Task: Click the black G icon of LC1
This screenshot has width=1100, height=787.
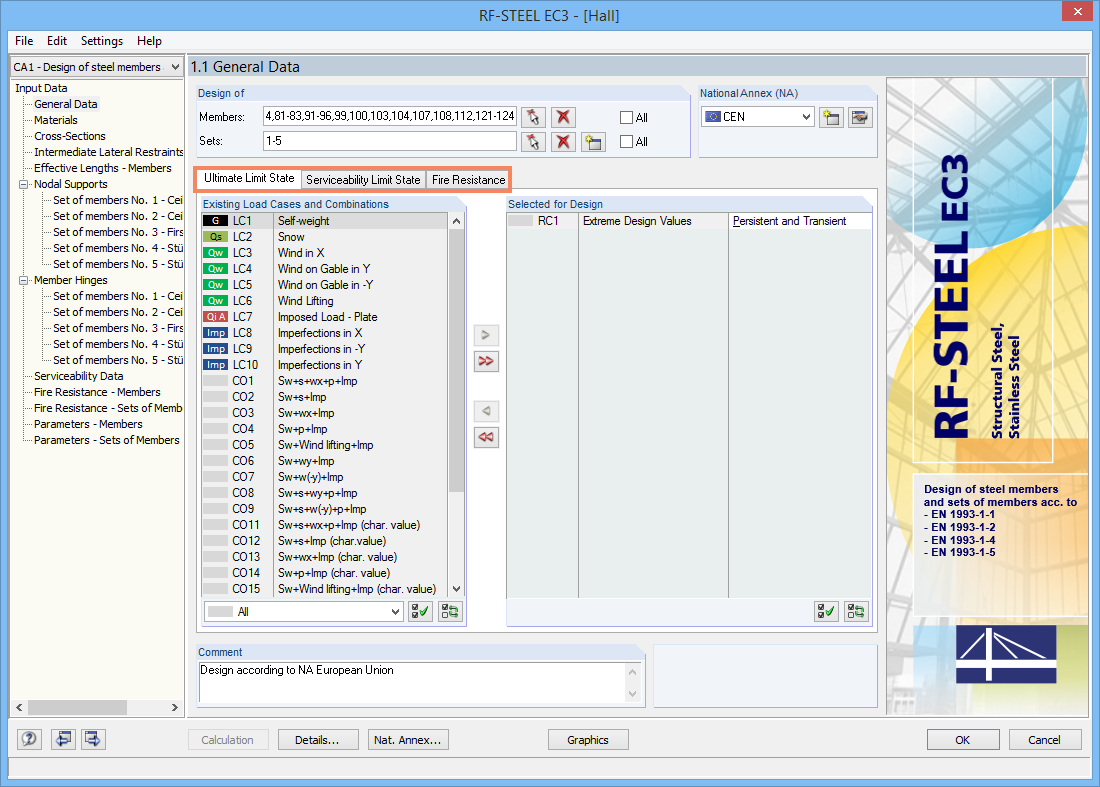Action: 215,221
